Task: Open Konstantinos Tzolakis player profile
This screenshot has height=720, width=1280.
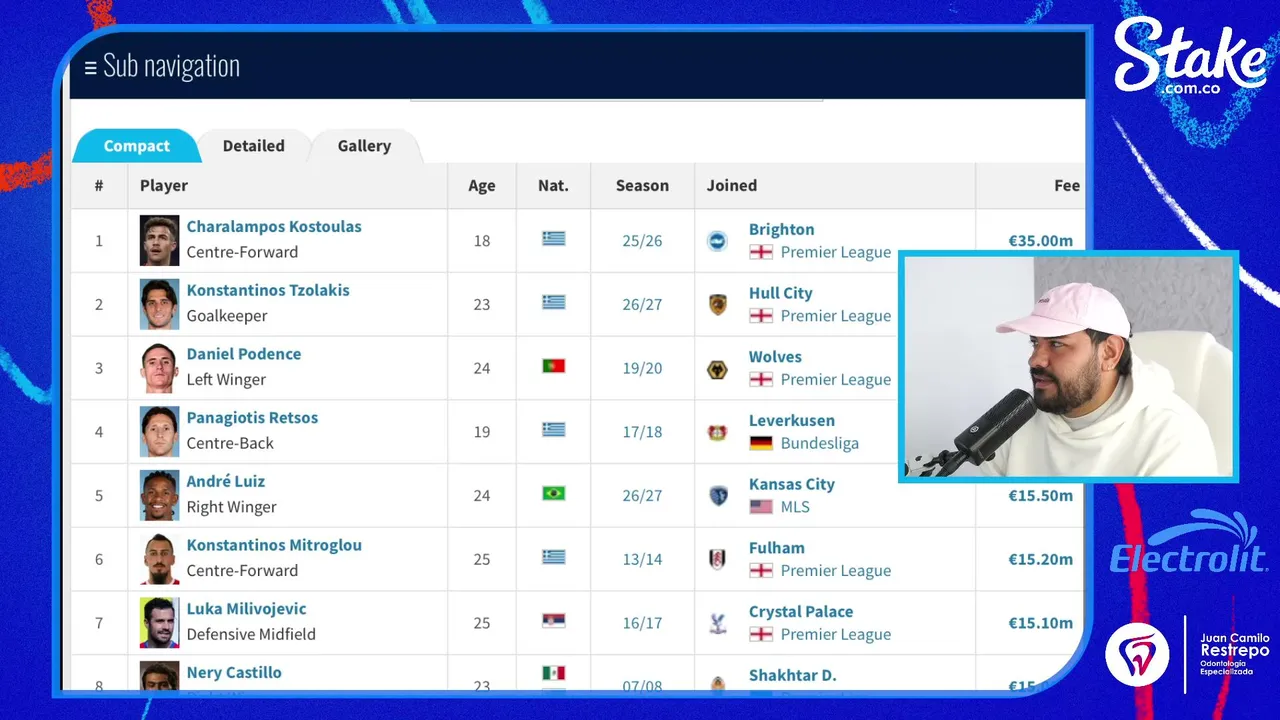Action: (268, 290)
